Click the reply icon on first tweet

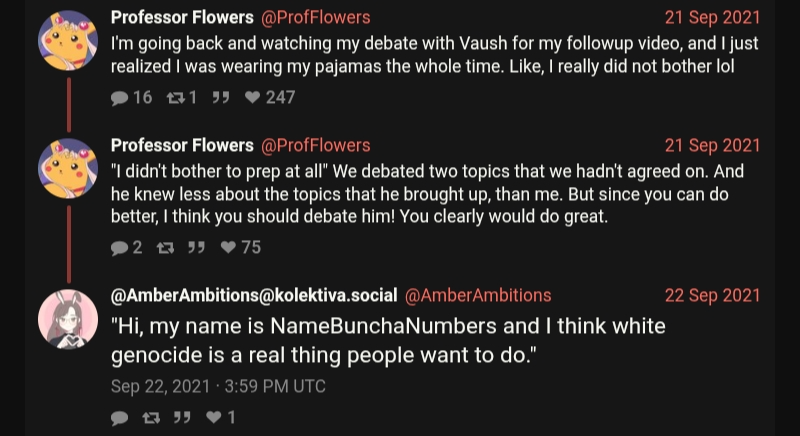click(x=120, y=98)
